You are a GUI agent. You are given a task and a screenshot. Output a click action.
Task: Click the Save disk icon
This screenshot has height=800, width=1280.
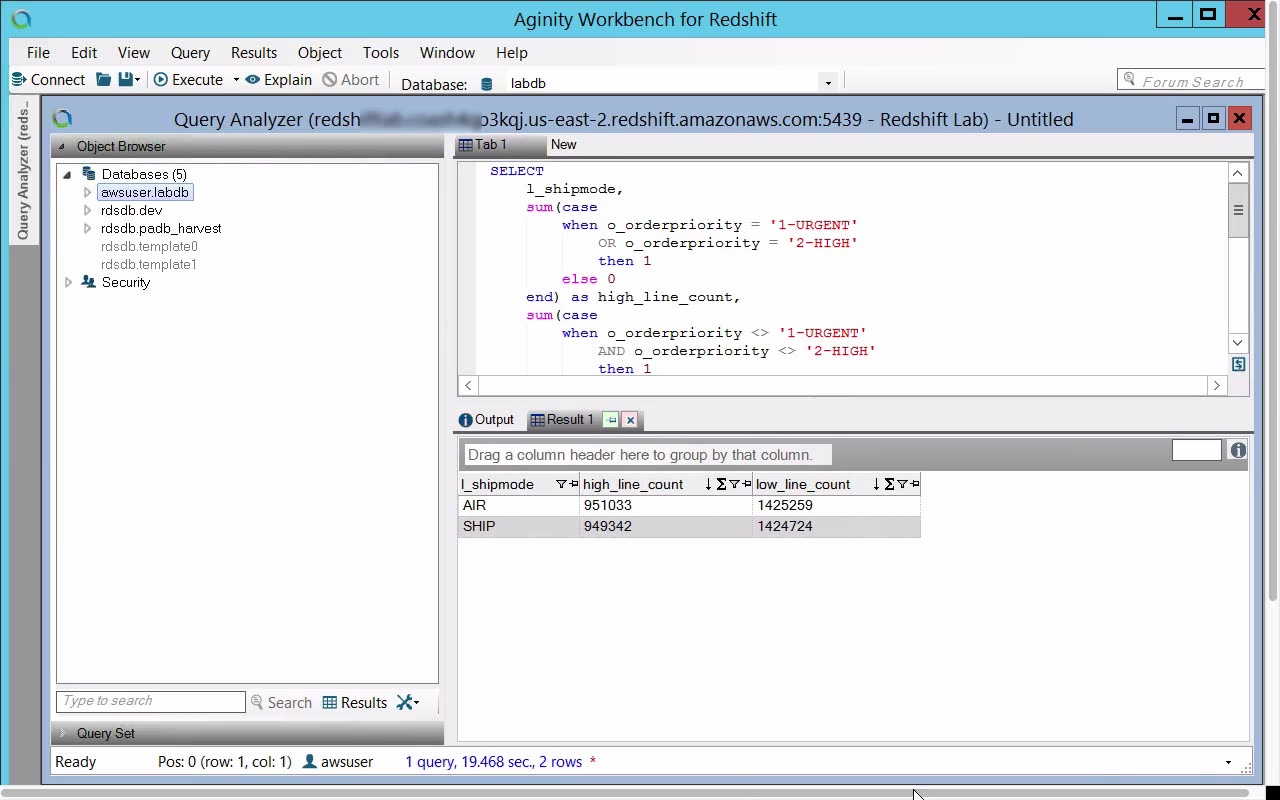pyautogui.click(x=126, y=80)
